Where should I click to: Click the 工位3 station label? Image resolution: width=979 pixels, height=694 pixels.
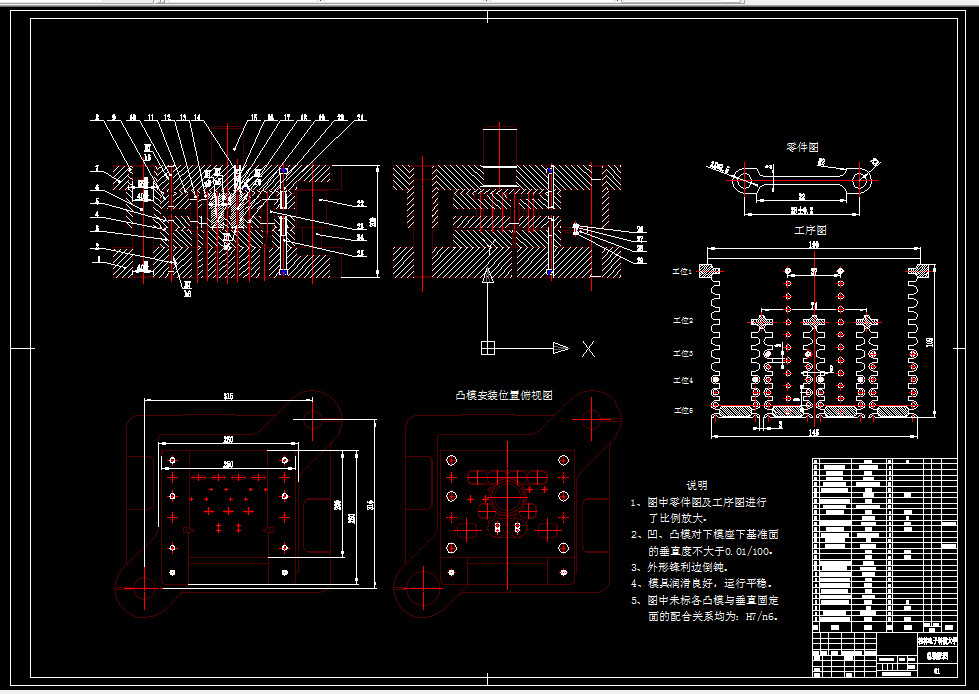click(x=682, y=353)
